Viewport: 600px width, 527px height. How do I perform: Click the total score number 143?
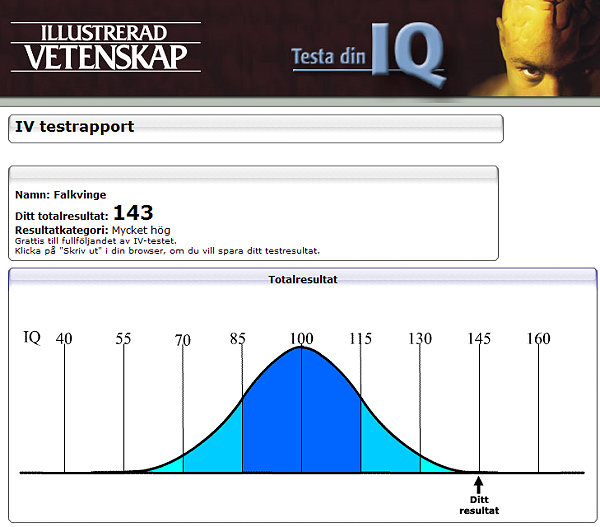click(x=133, y=213)
